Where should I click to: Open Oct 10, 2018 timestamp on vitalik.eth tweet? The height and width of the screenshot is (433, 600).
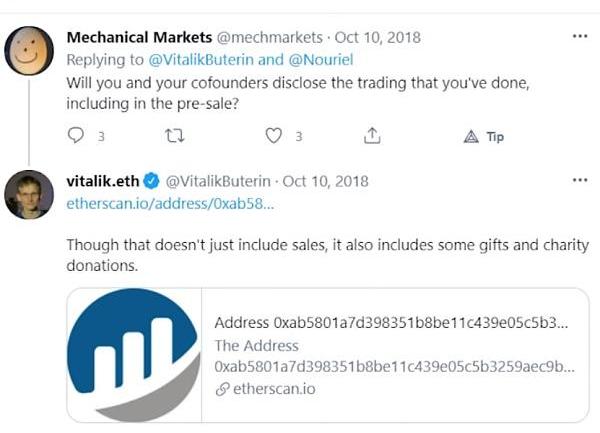coord(326,181)
